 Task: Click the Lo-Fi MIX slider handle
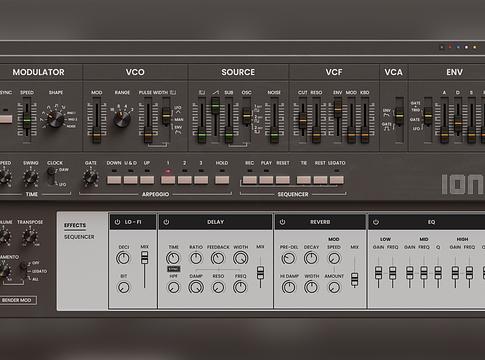pos(144,258)
